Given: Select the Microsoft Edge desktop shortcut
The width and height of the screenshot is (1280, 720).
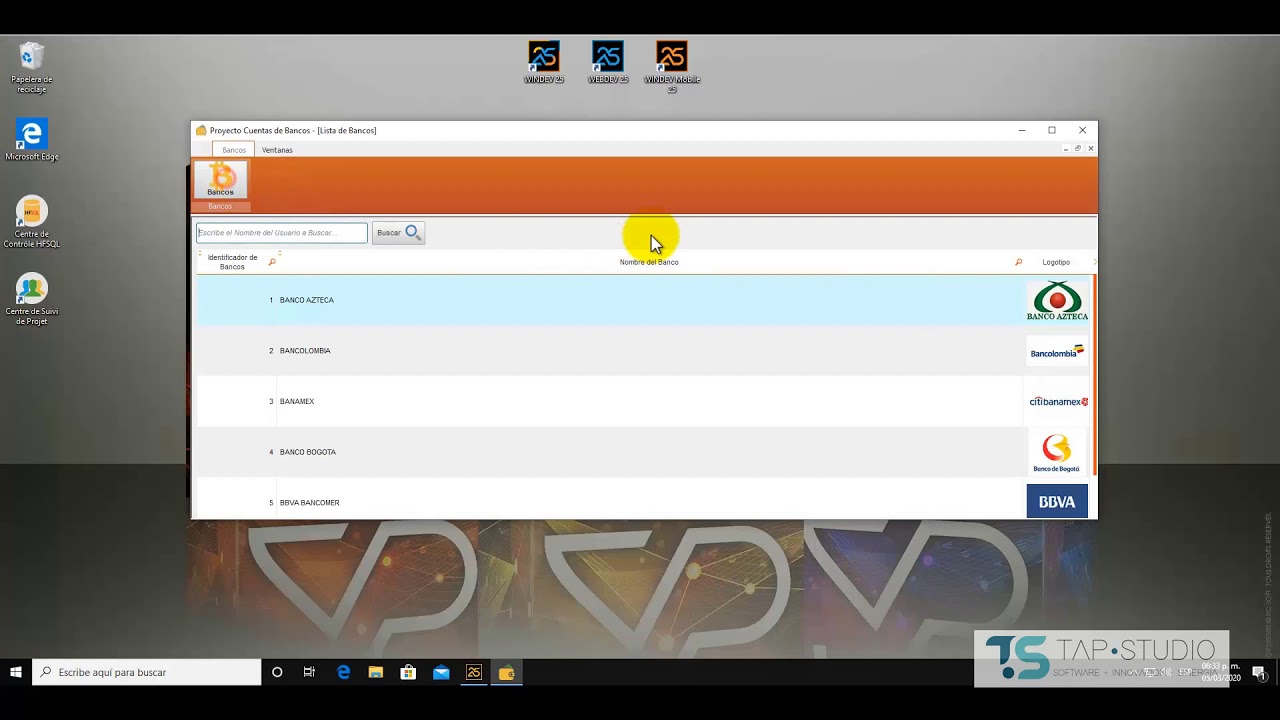Looking at the screenshot, I should [32, 140].
